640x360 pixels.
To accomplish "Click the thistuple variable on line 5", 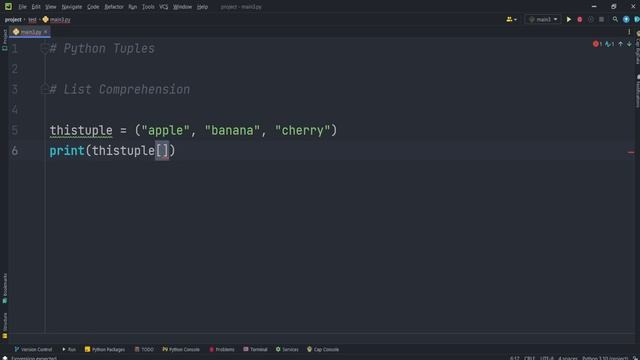I will coord(81,130).
